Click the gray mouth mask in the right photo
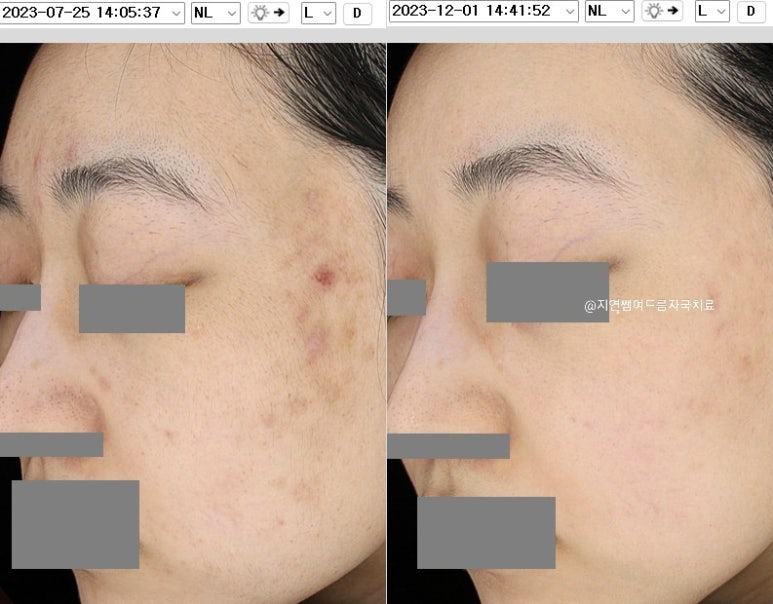Viewport: 773px width, 604px height. pyautogui.click(x=485, y=532)
